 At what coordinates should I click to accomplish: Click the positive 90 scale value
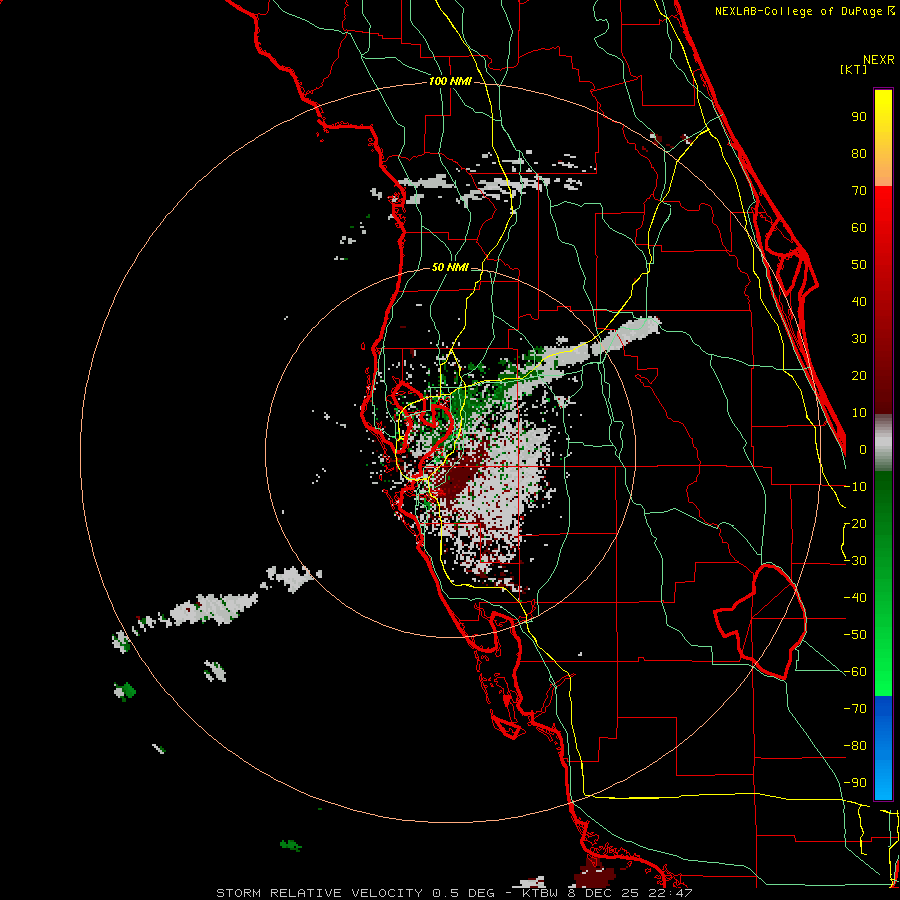click(859, 117)
